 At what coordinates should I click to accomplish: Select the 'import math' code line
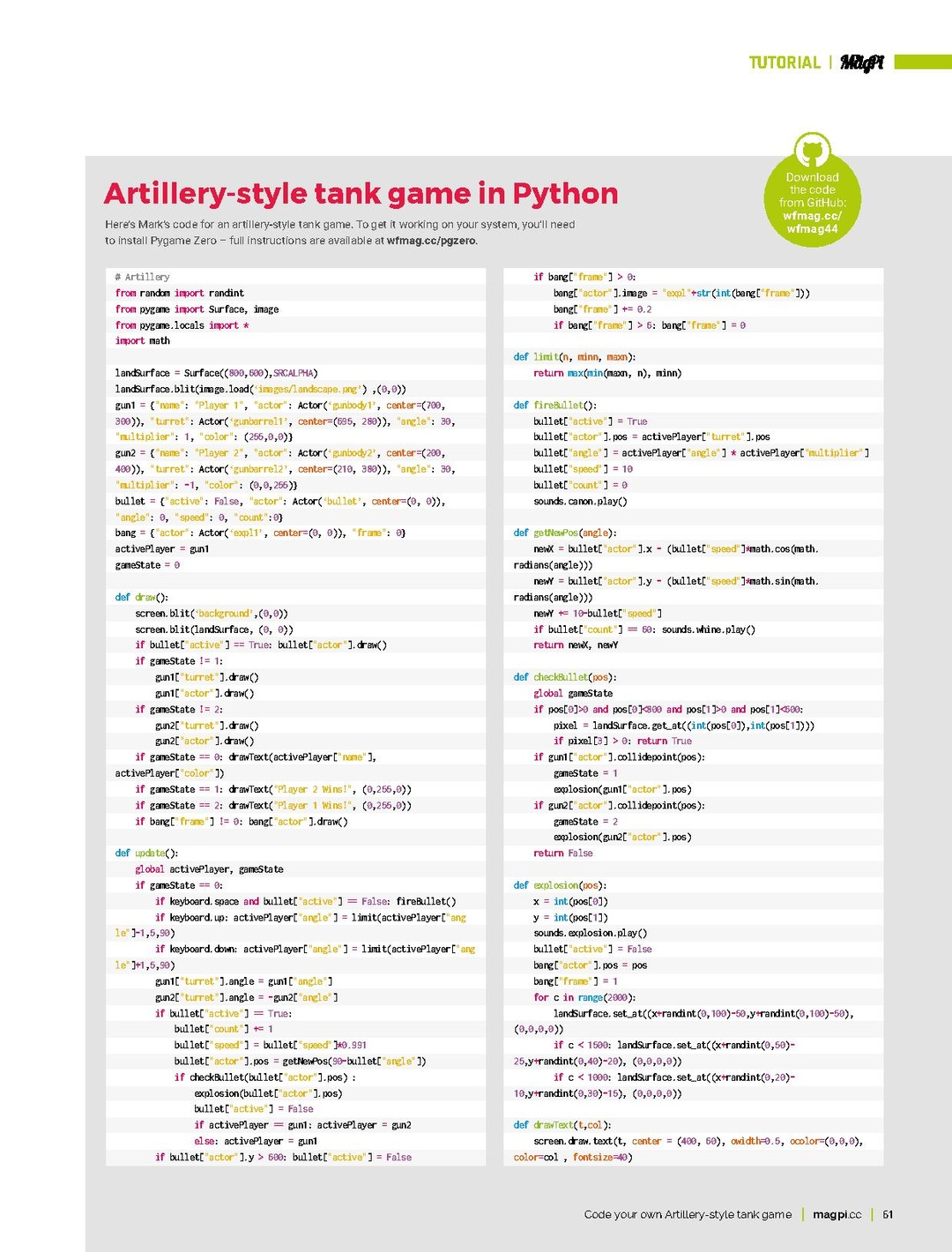click(143, 341)
